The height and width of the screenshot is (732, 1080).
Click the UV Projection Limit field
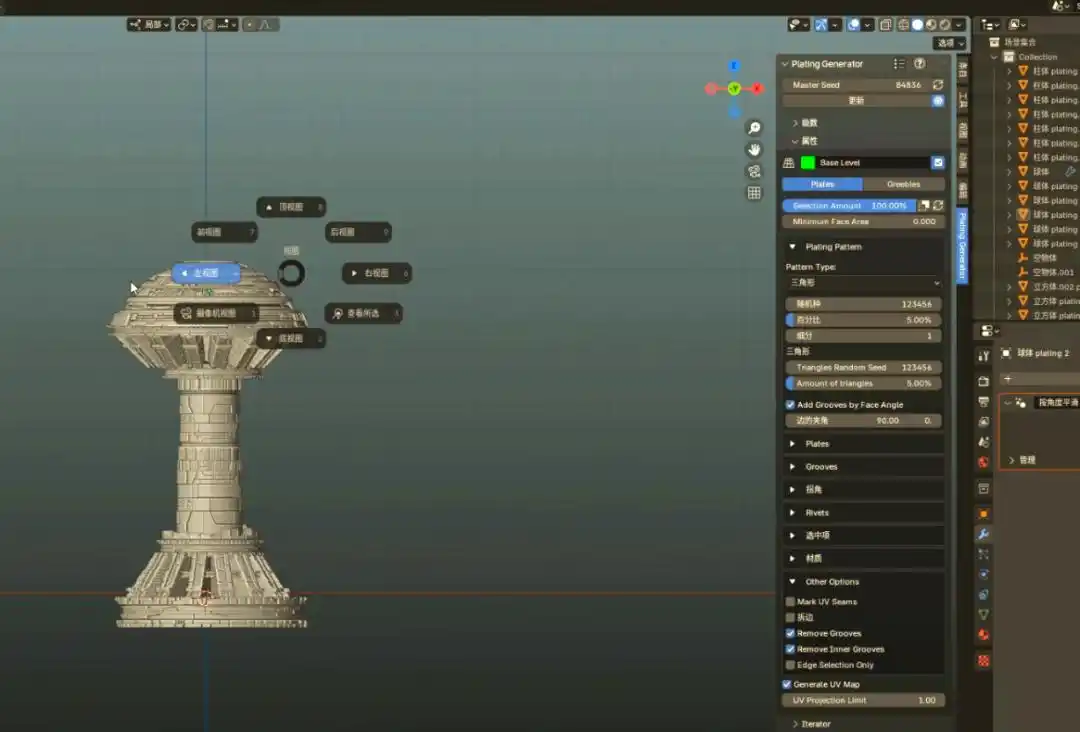pyautogui.click(x=863, y=700)
